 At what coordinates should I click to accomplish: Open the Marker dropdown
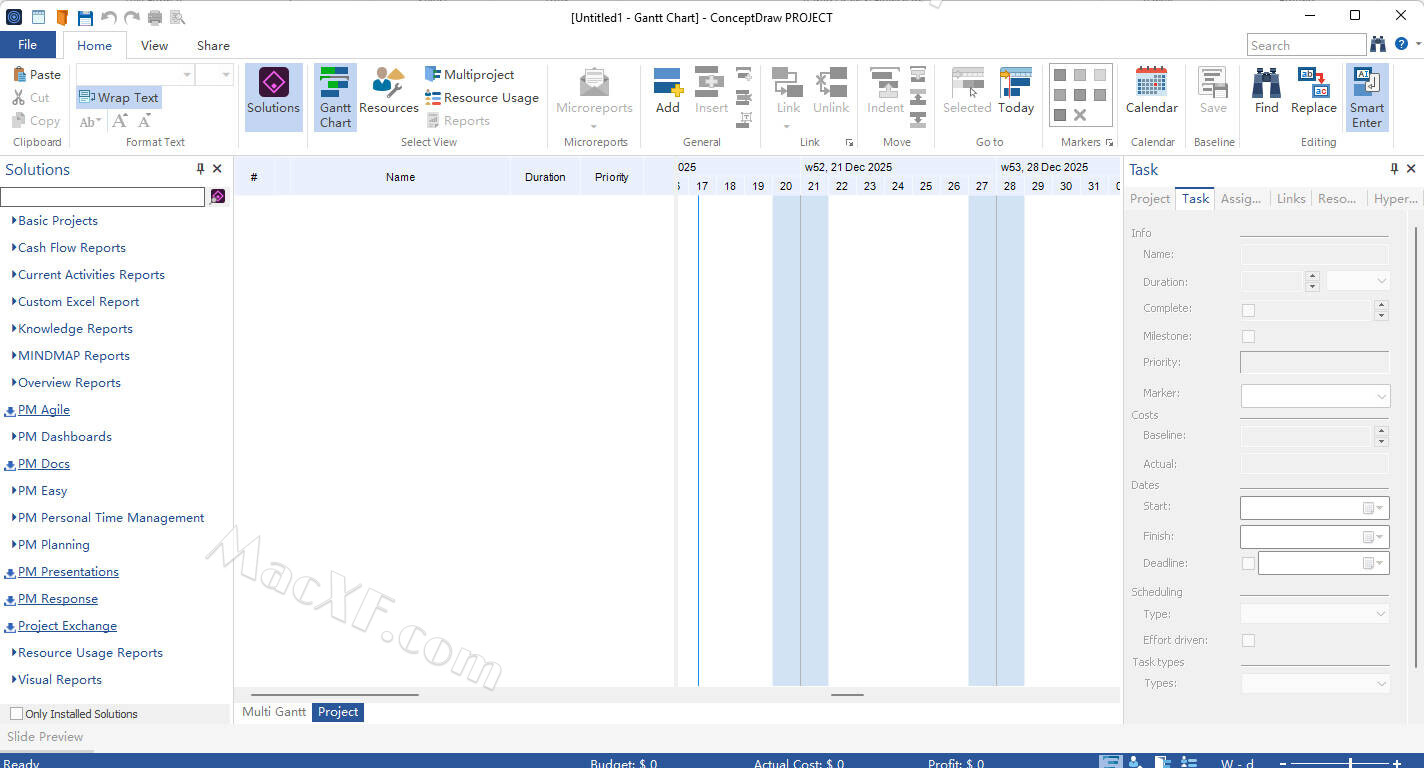(x=1314, y=396)
